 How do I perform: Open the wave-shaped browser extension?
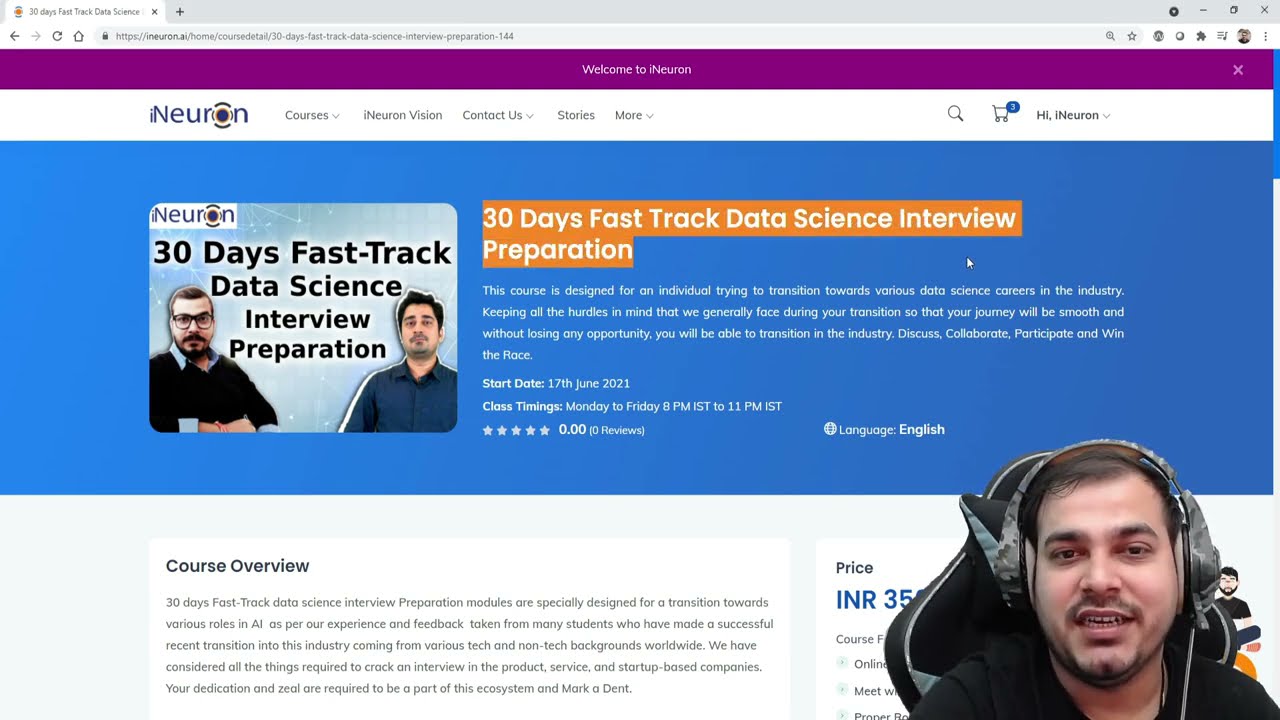point(1158,36)
